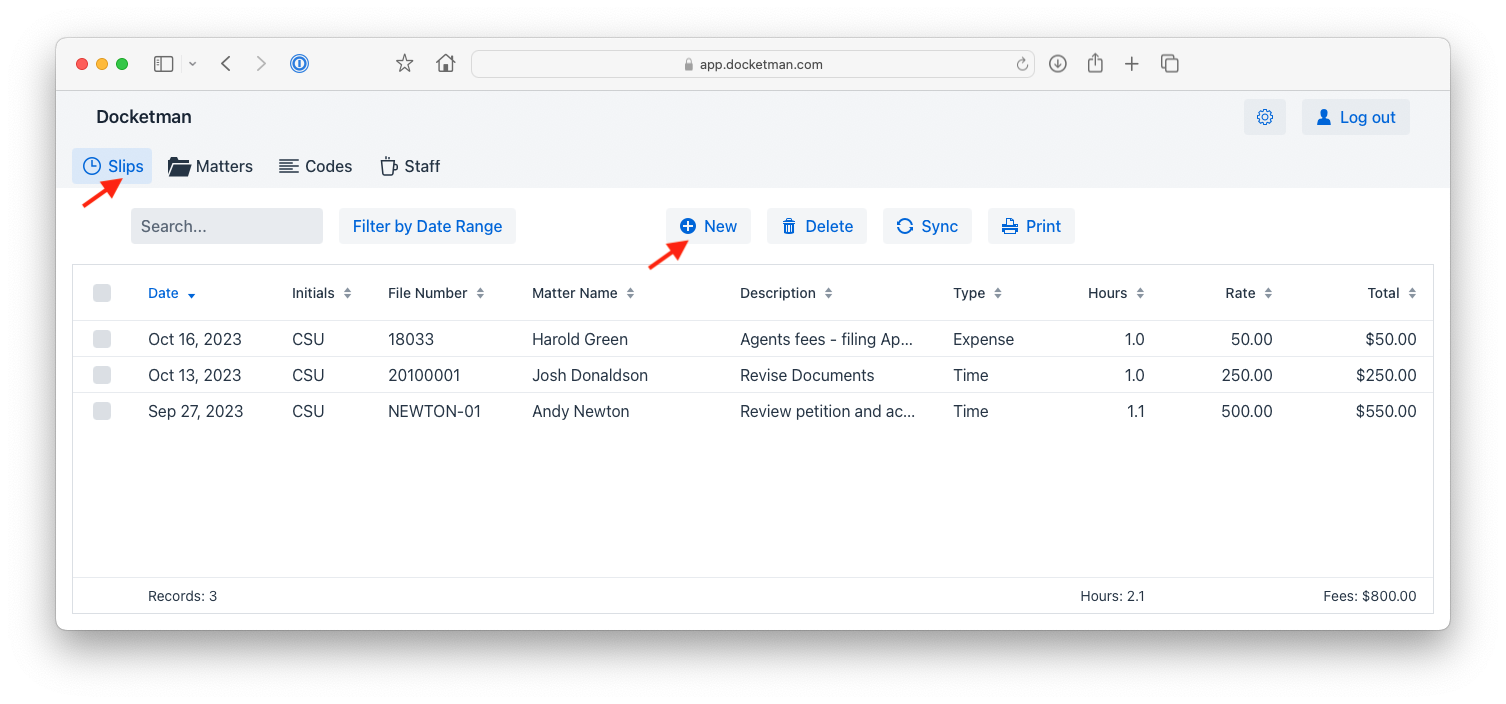Sort by File Number column
Image resolution: width=1506 pixels, height=704 pixels.
(x=436, y=293)
